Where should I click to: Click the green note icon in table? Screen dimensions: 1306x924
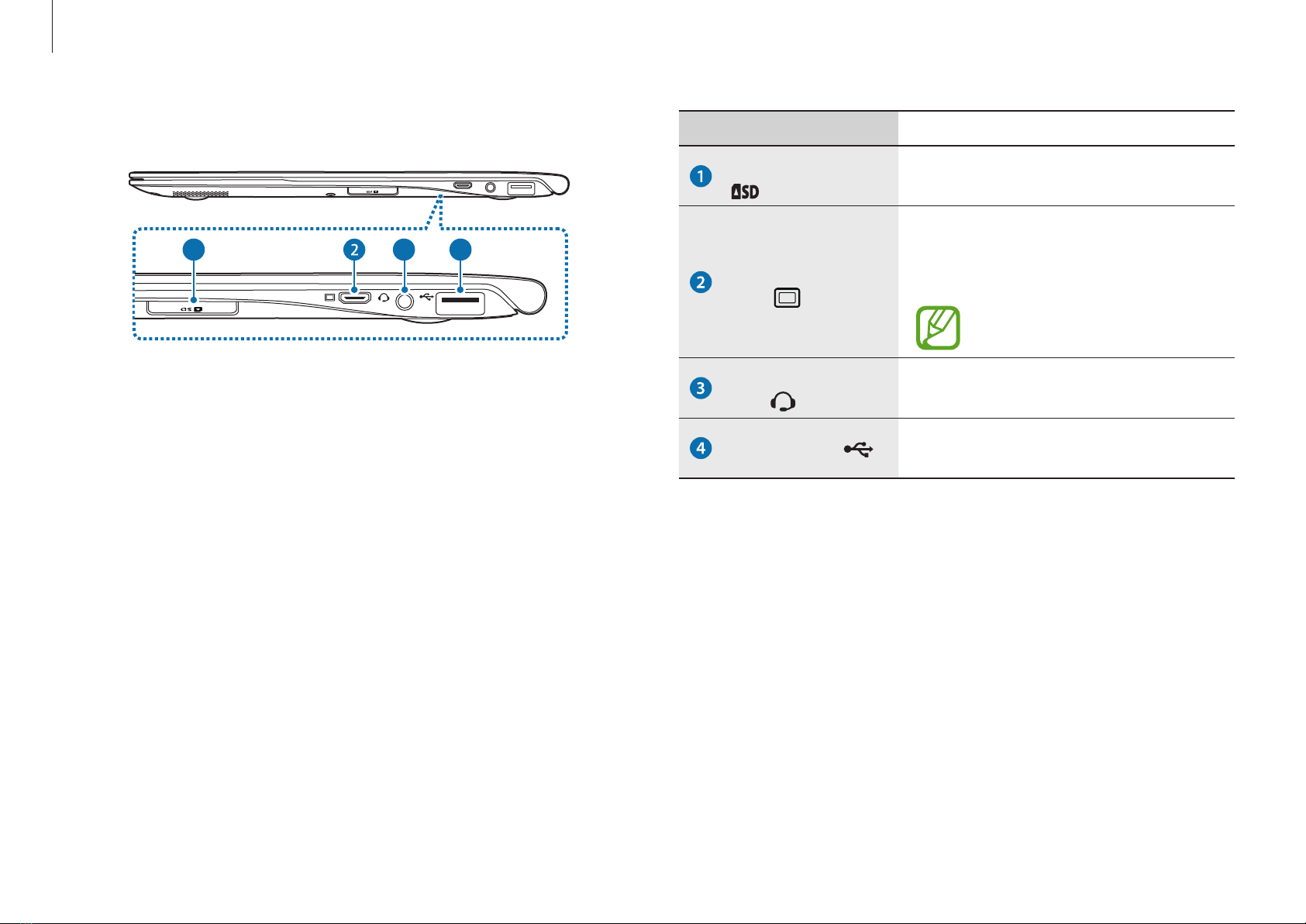(938, 328)
